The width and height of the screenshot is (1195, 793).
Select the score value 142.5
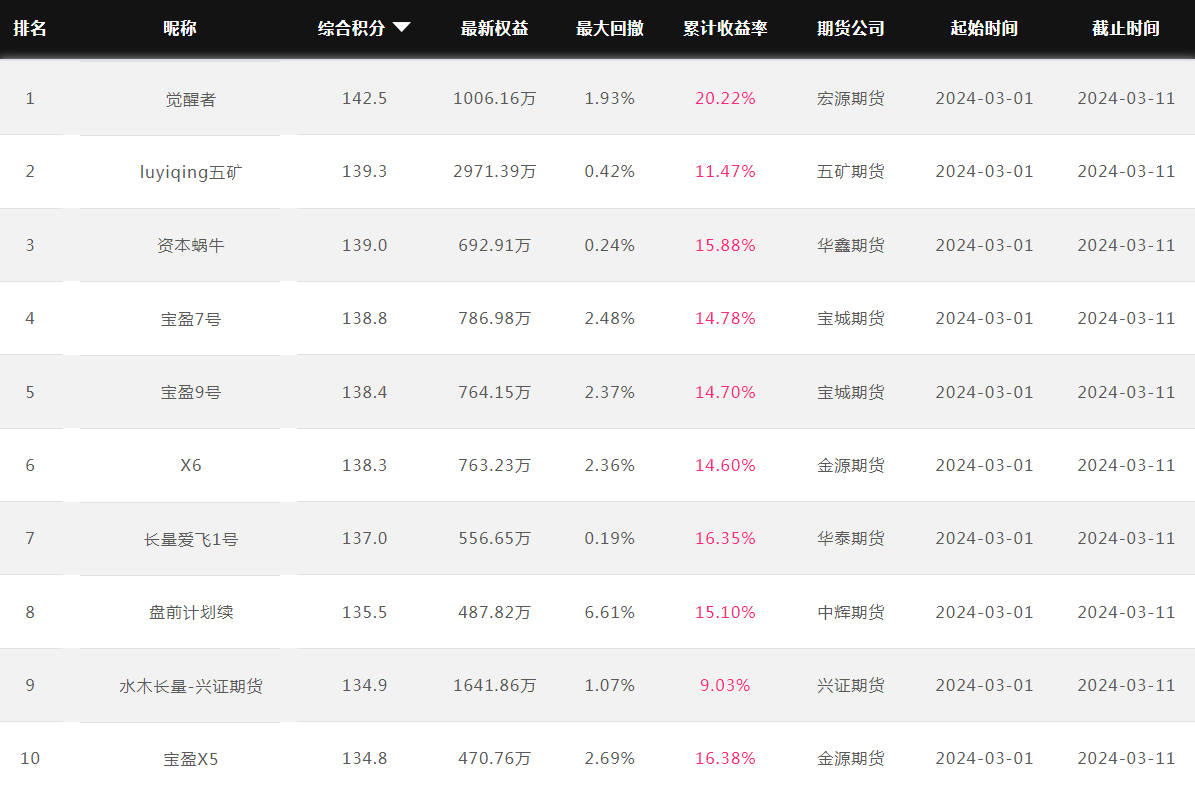tap(364, 98)
